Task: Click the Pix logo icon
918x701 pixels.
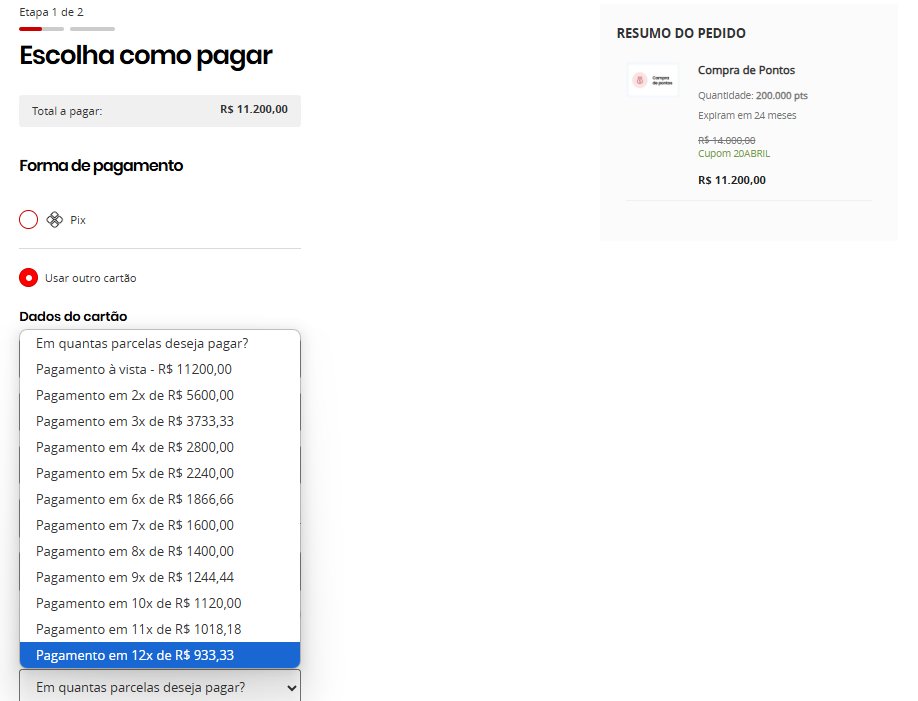Action: click(x=54, y=220)
